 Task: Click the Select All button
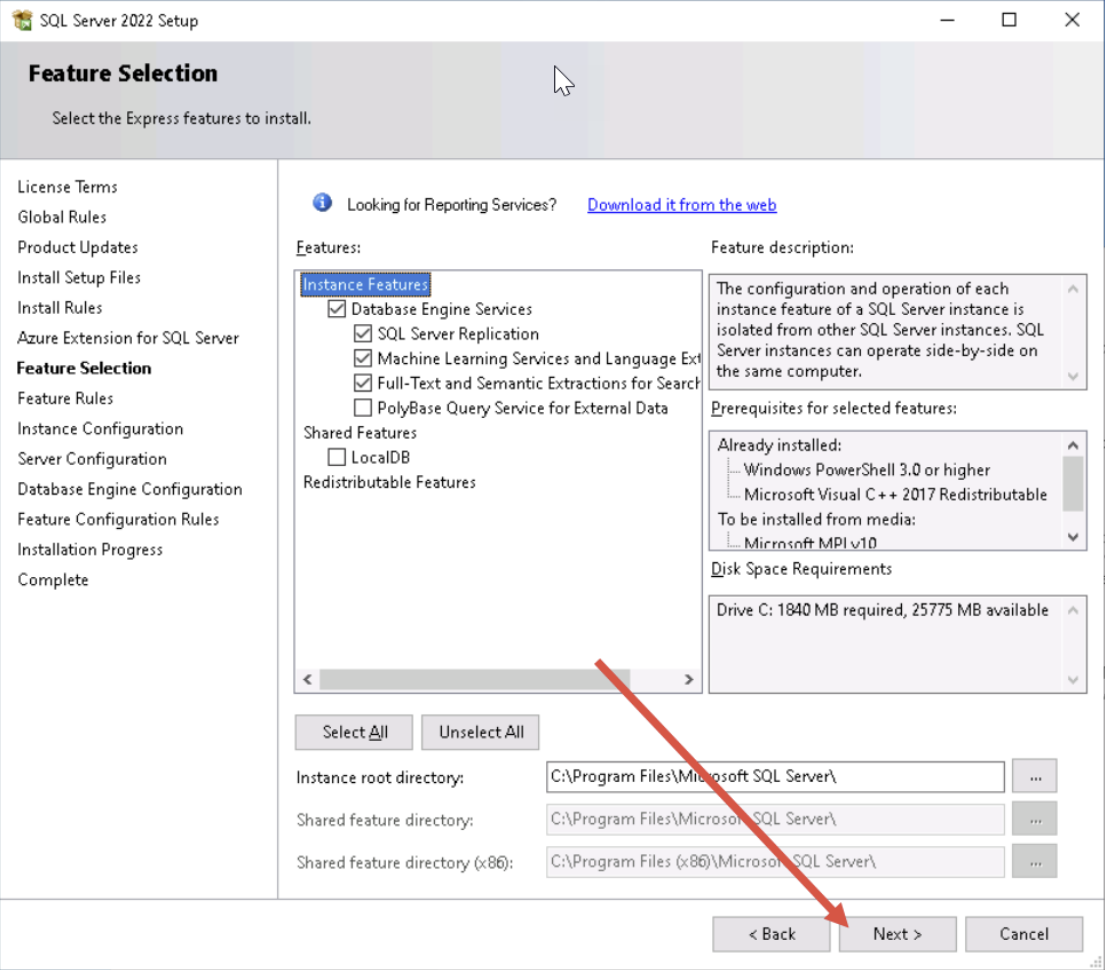coord(354,732)
